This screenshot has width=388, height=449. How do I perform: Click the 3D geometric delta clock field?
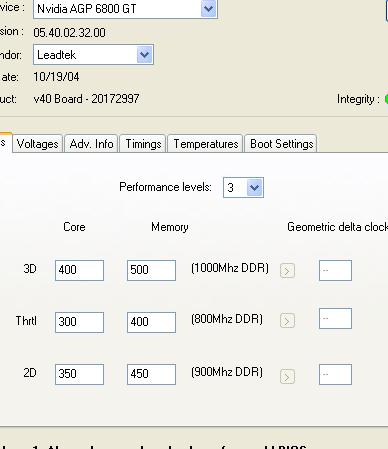click(x=335, y=270)
